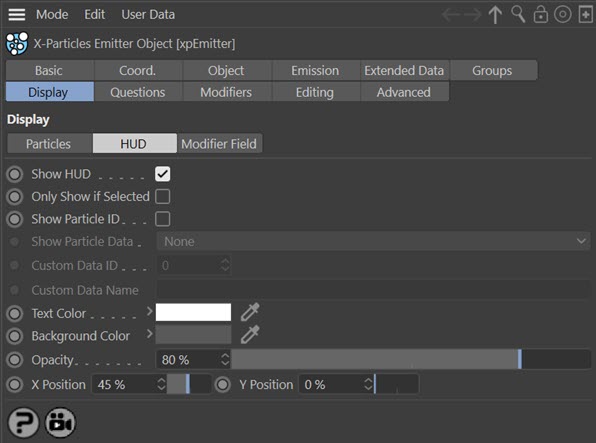Image resolution: width=596 pixels, height=443 pixels.
Task: Switch to the Object tab
Action: (x=227, y=70)
